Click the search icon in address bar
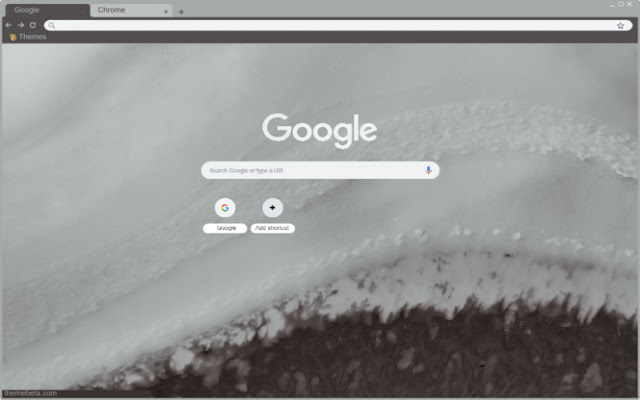The image size is (640, 400). pyautogui.click(x=51, y=25)
